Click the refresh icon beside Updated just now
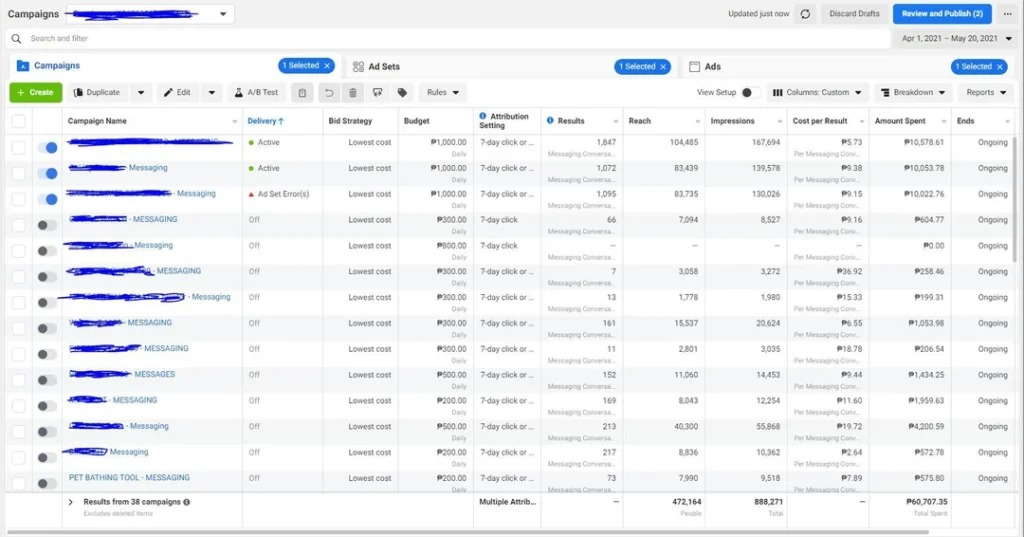 805,14
